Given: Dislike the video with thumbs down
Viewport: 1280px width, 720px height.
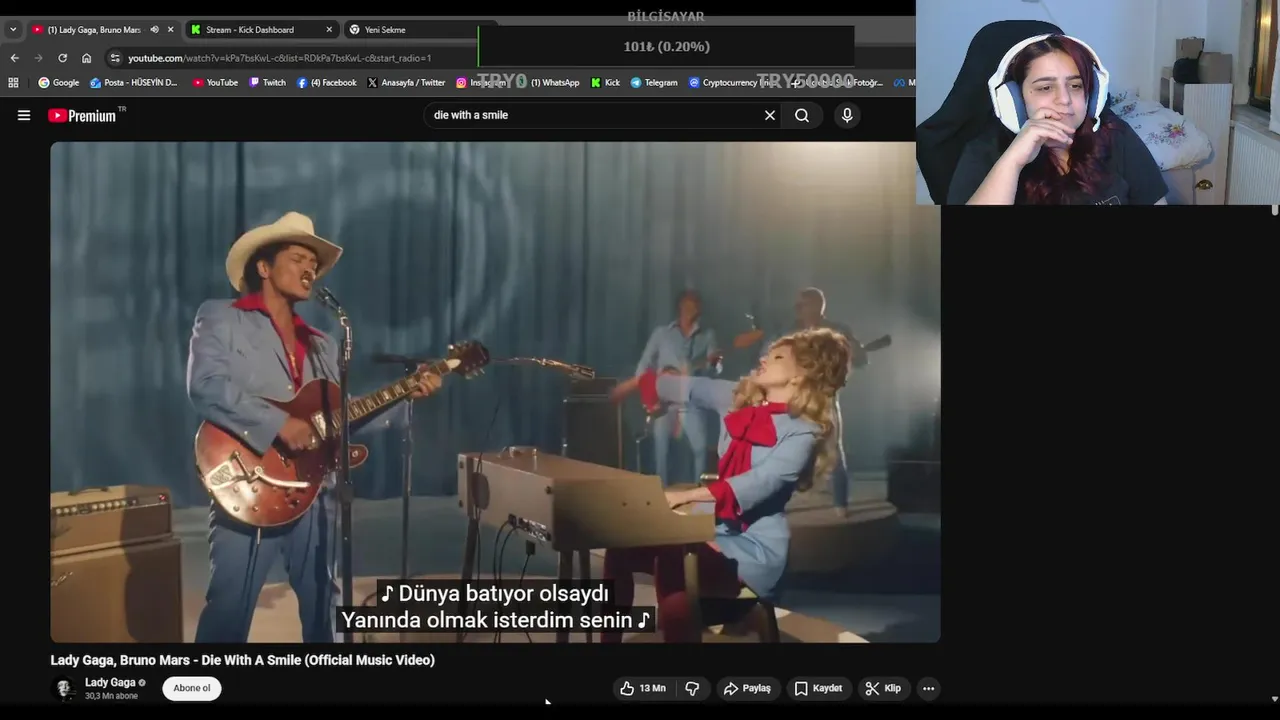Looking at the screenshot, I should (x=692, y=688).
